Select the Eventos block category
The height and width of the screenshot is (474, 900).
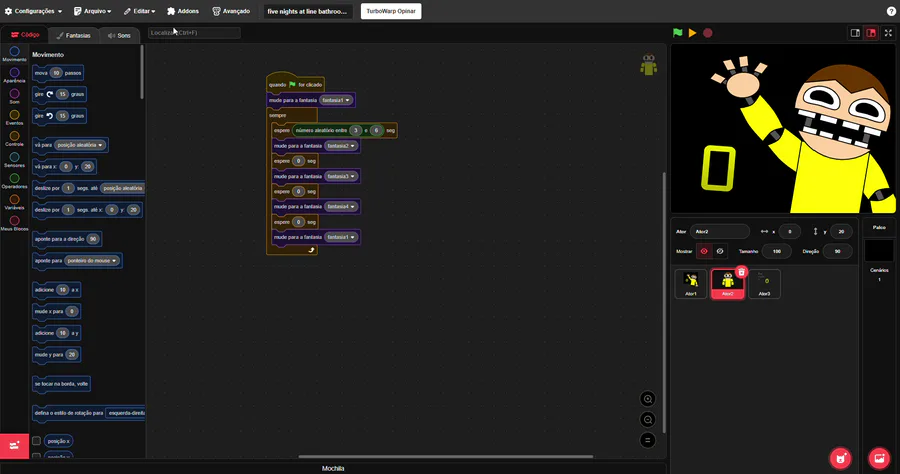pos(14,118)
